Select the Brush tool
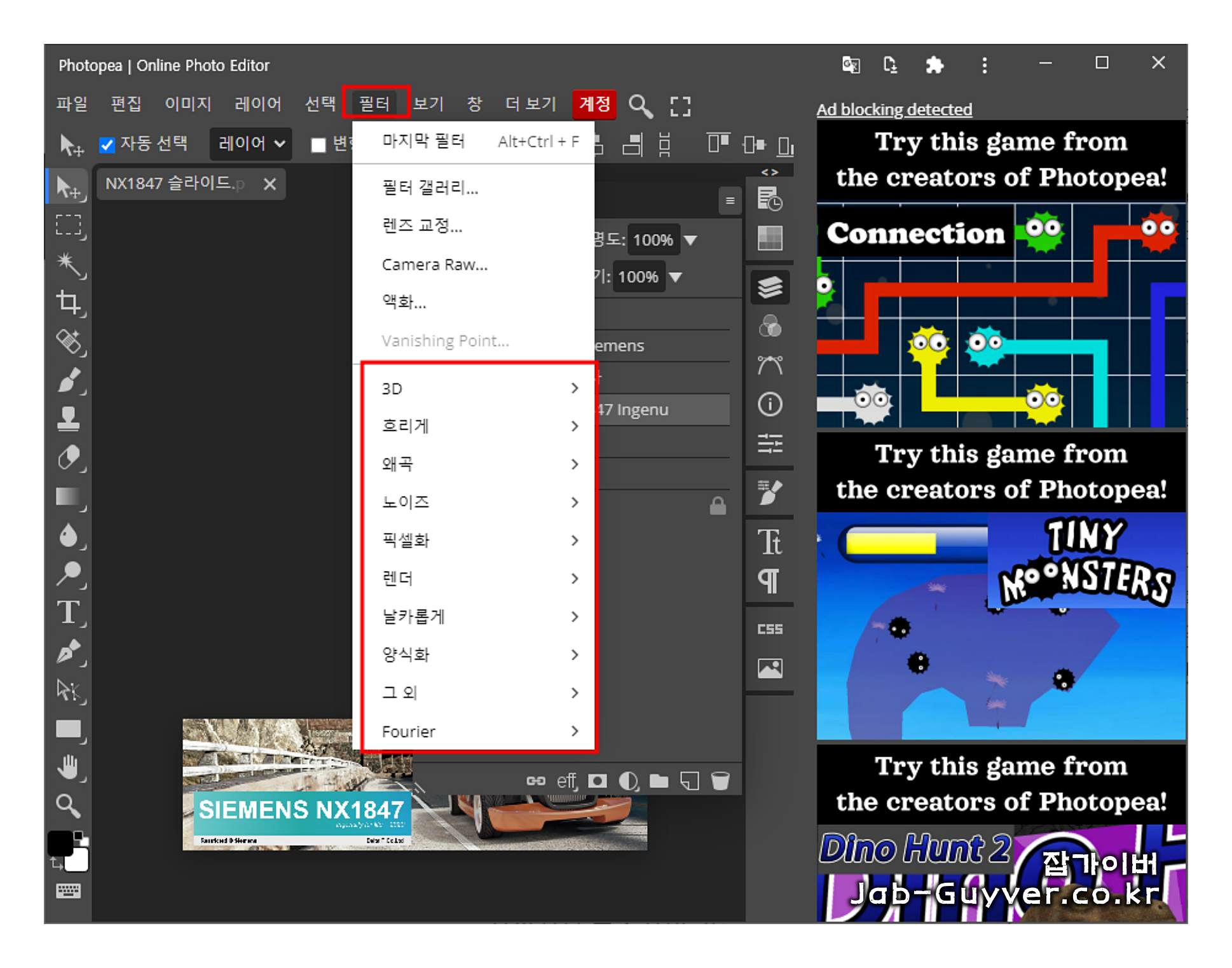The image size is (1232, 968). 68,380
